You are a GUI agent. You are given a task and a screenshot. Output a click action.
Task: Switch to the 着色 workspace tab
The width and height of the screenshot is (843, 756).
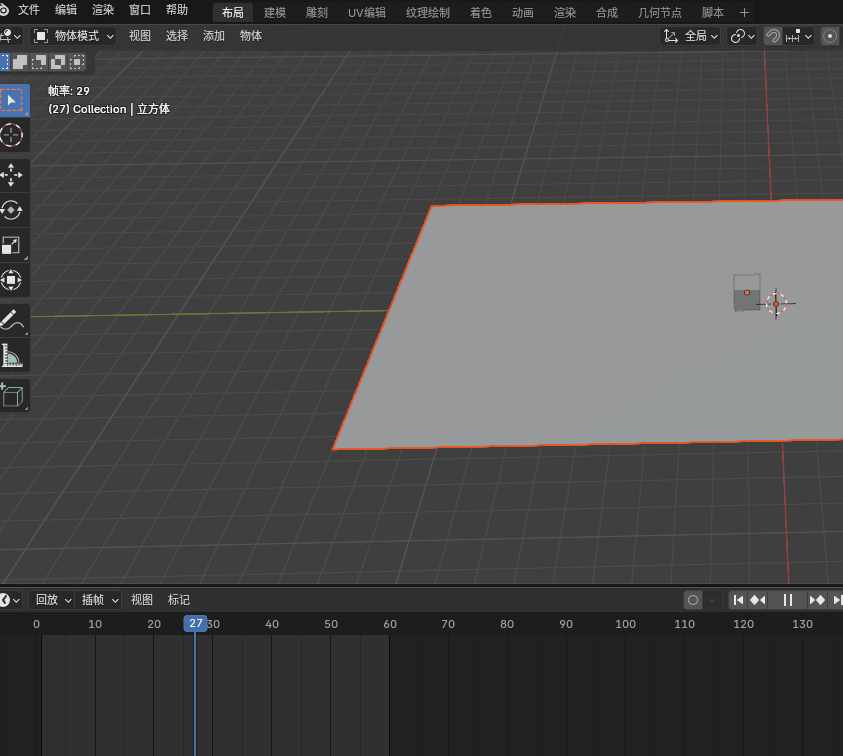(x=481, y=12)
